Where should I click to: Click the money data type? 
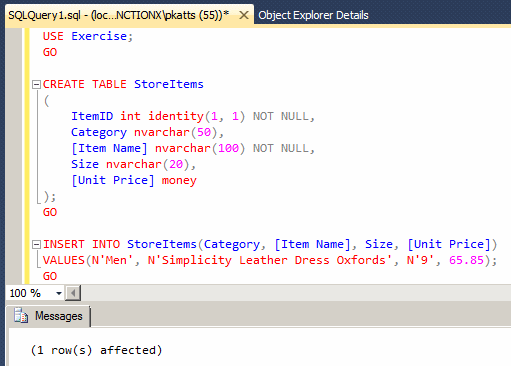[x=179, y=180]
